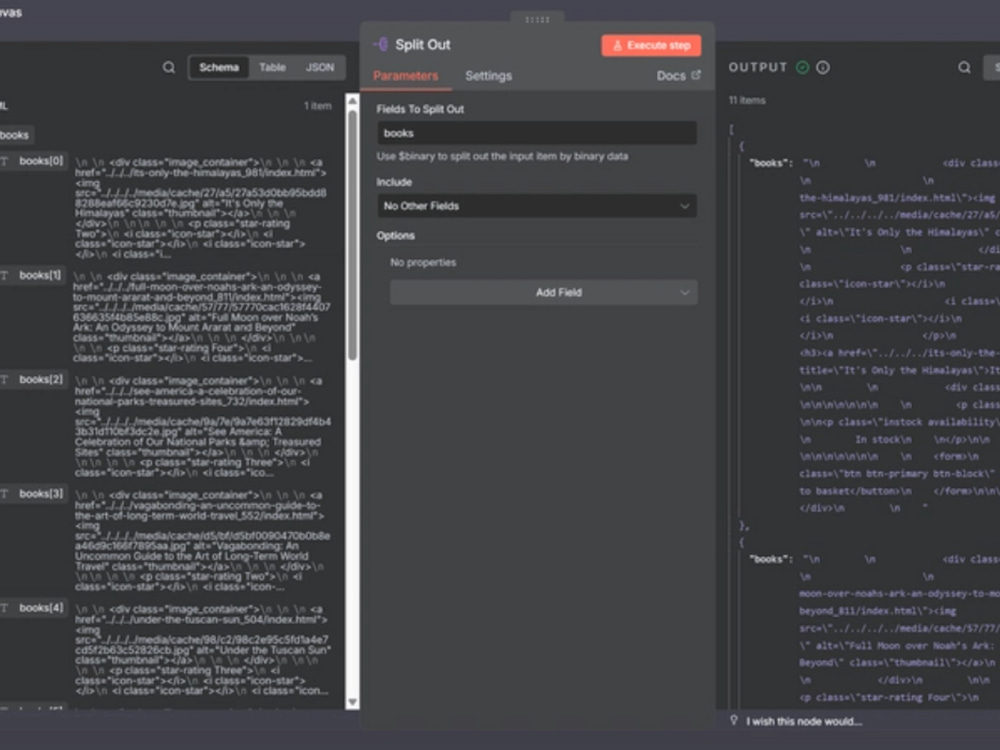
Task: Click the second "books" key in output JSON
Action: point(771,559)
